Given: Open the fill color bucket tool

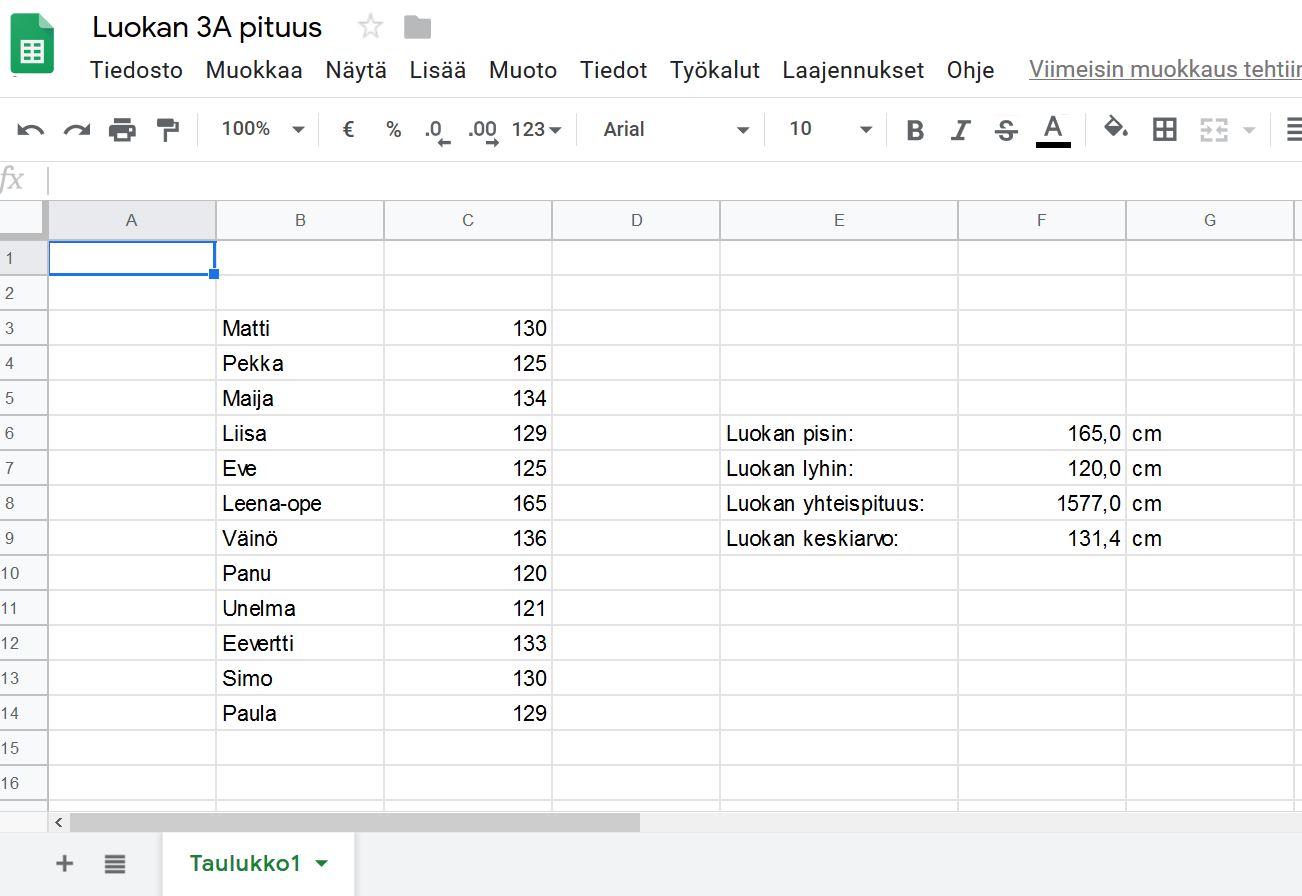Looking at the screenshot, I should tap(1115, 128).
